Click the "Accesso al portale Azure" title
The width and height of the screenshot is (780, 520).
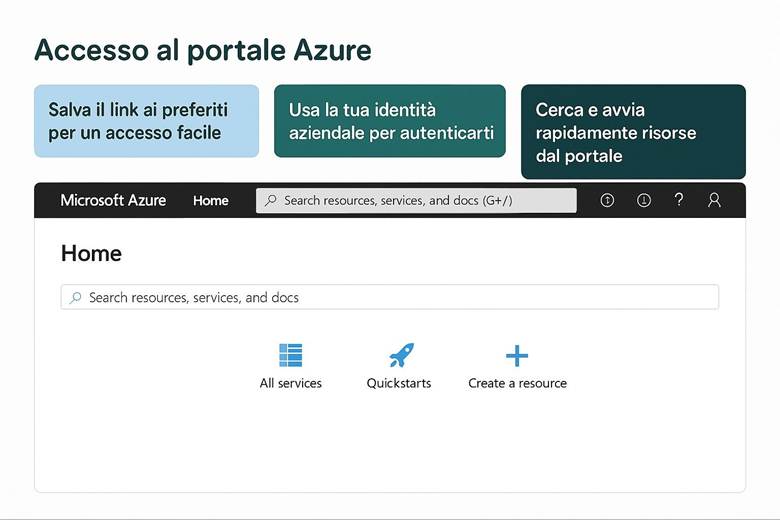click(x=203, y=50)
